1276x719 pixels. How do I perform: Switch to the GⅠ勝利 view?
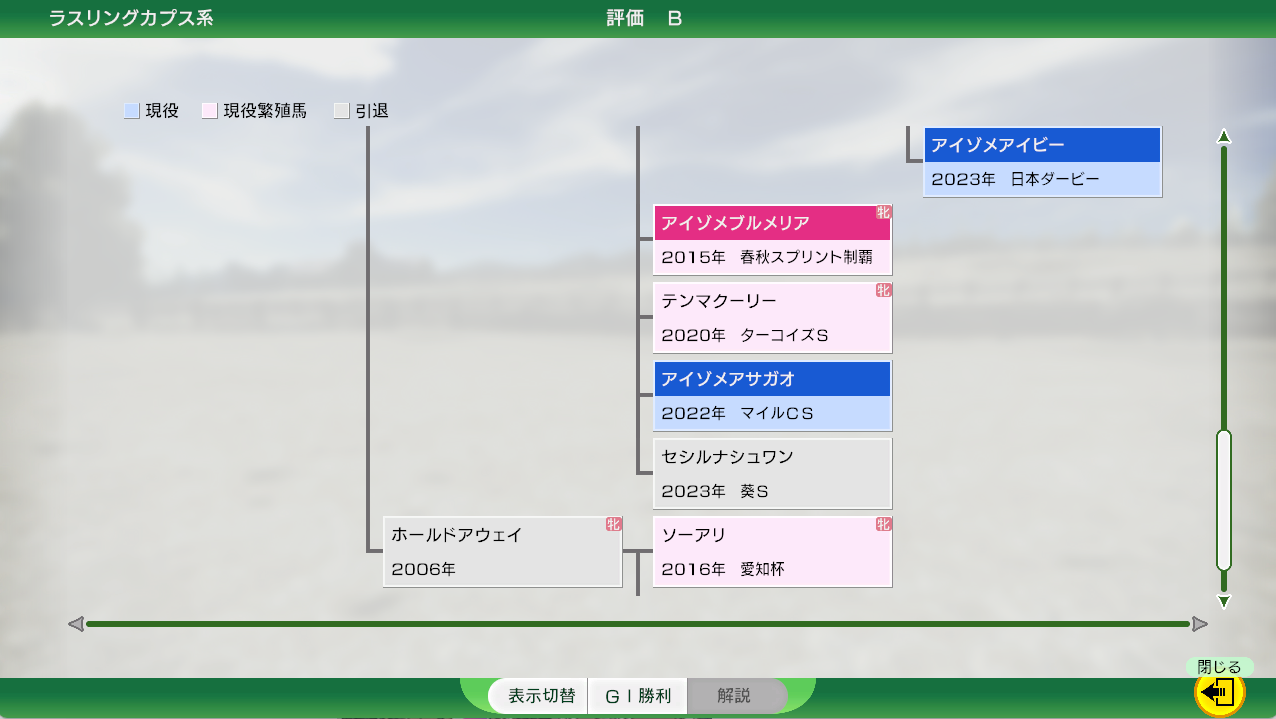637,696
